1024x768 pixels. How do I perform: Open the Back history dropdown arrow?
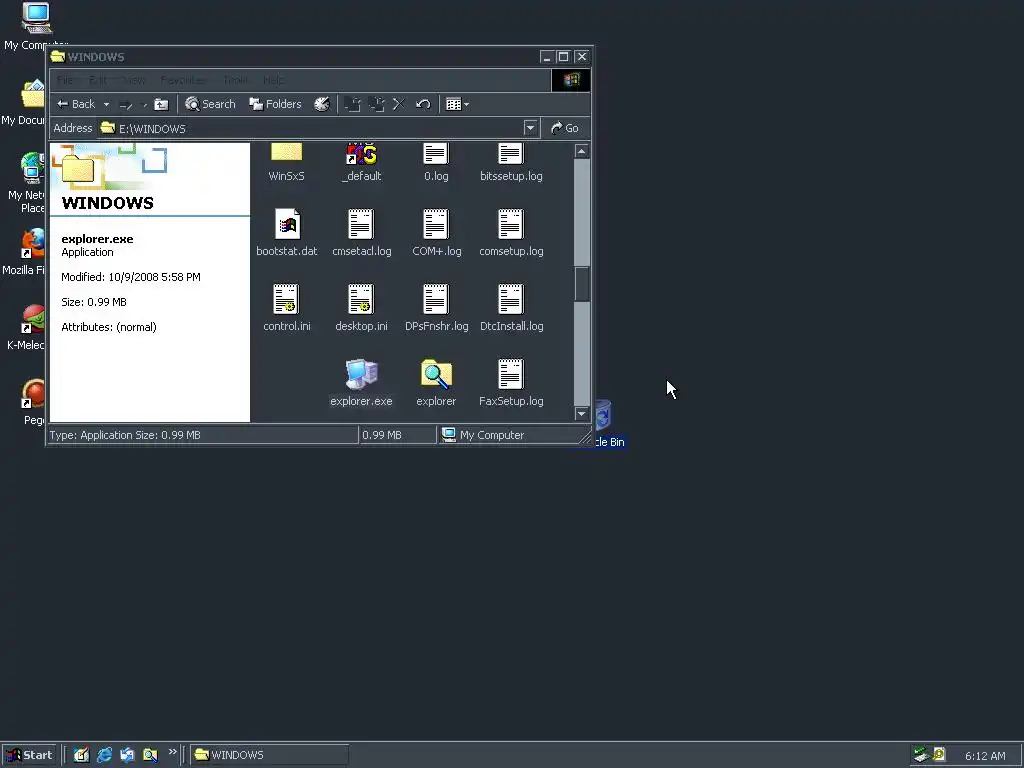(106, 104)
